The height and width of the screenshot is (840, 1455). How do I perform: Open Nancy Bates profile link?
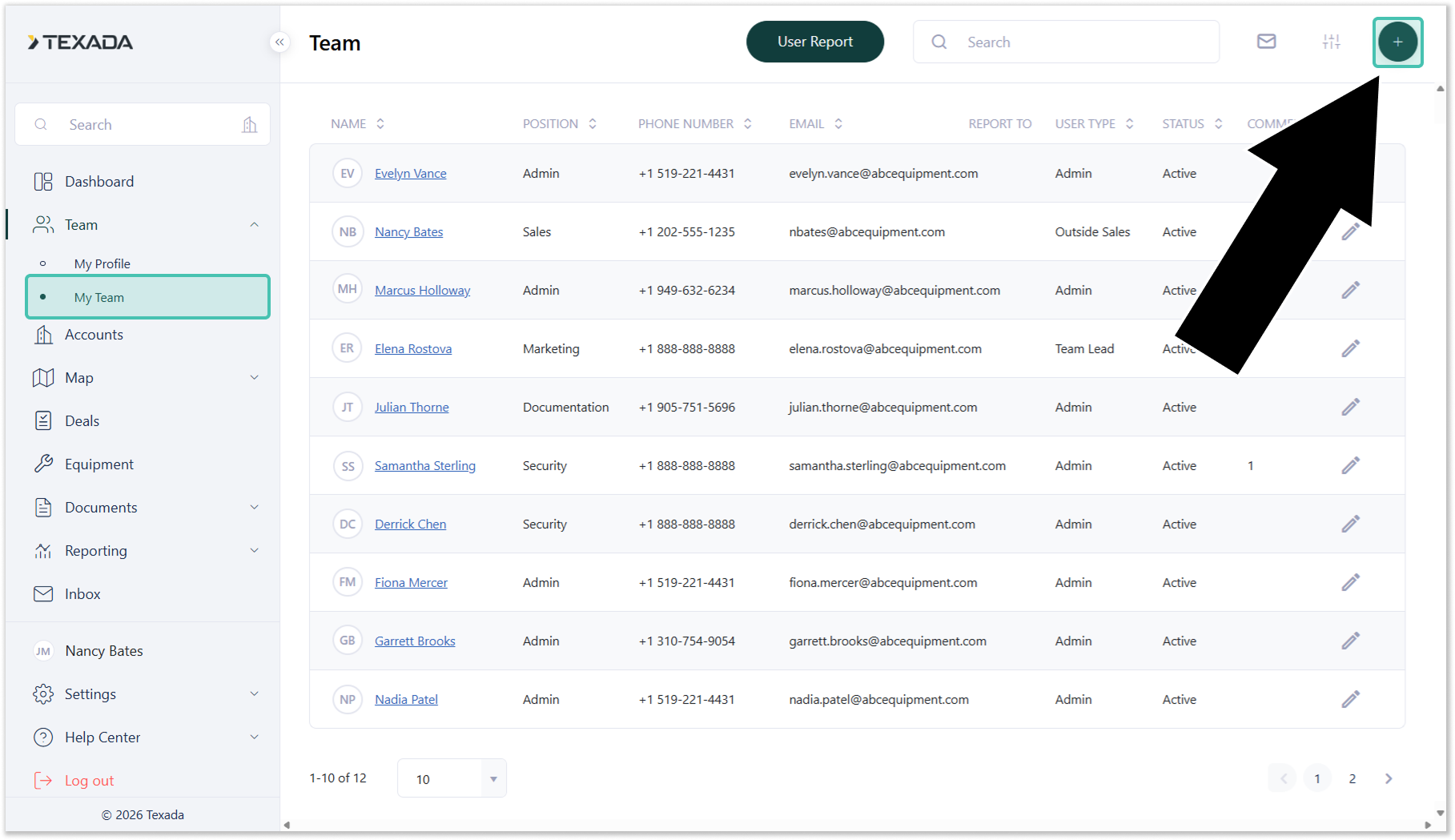(x=409, y=231)
